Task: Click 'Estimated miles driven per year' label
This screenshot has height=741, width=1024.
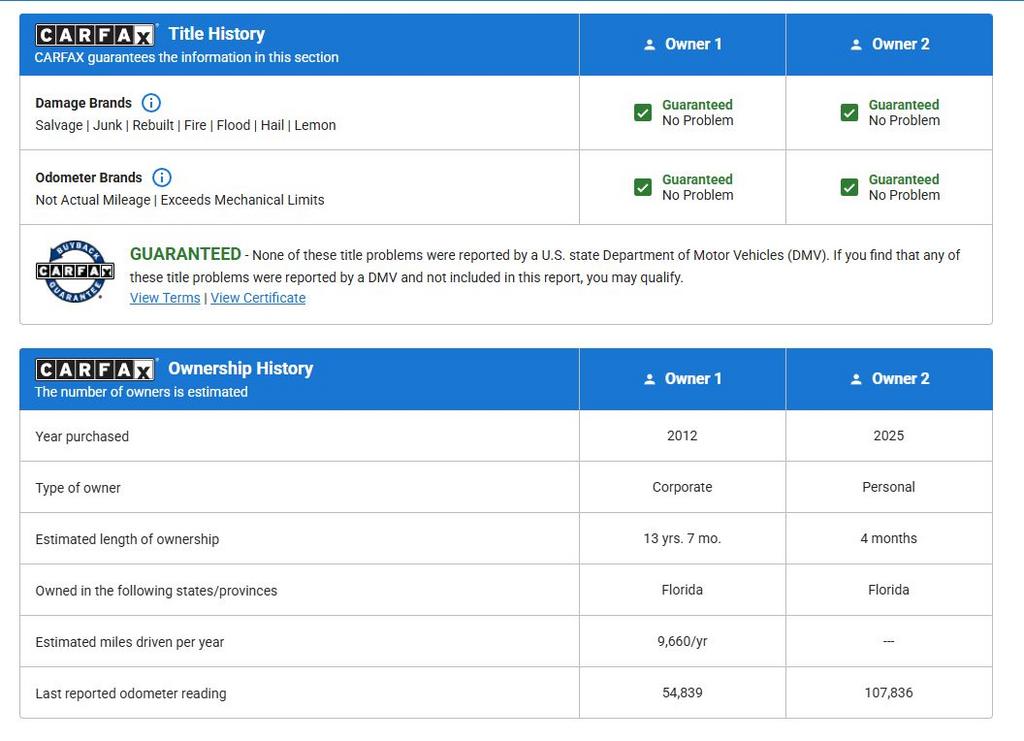Action: 129,642
